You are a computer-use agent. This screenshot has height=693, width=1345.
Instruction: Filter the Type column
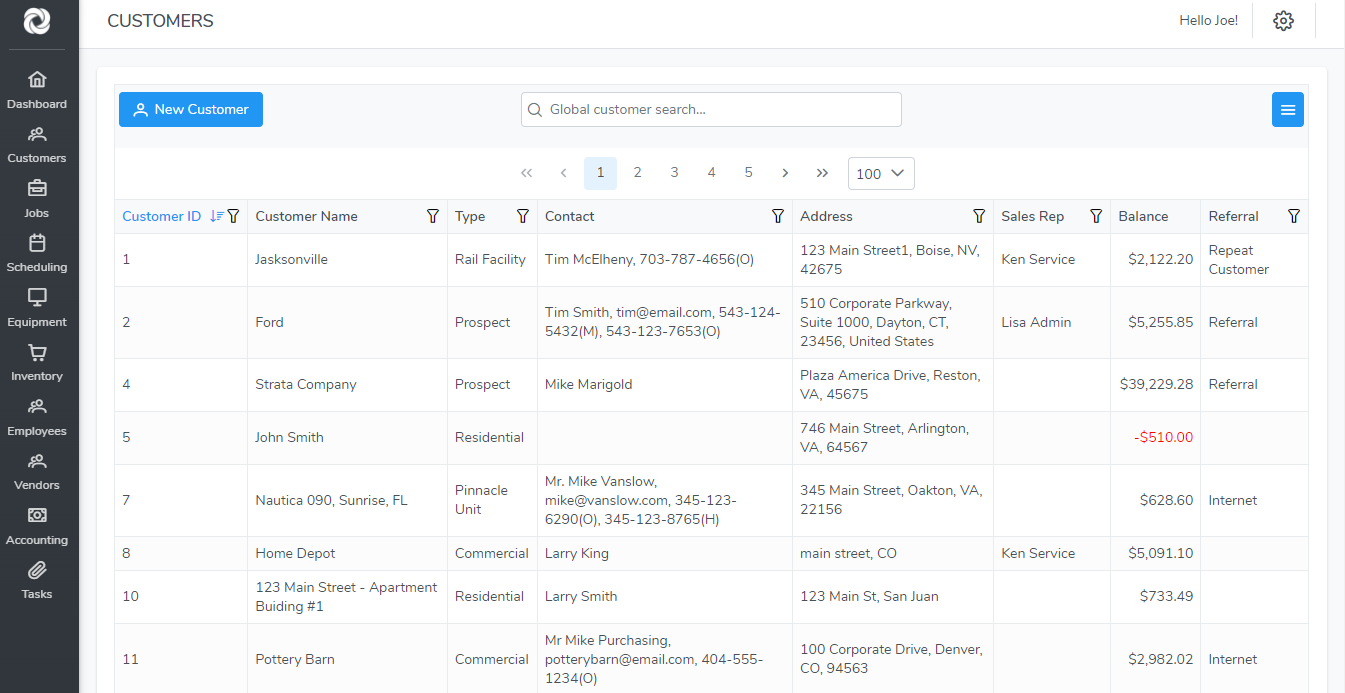[x=522, y=216]
